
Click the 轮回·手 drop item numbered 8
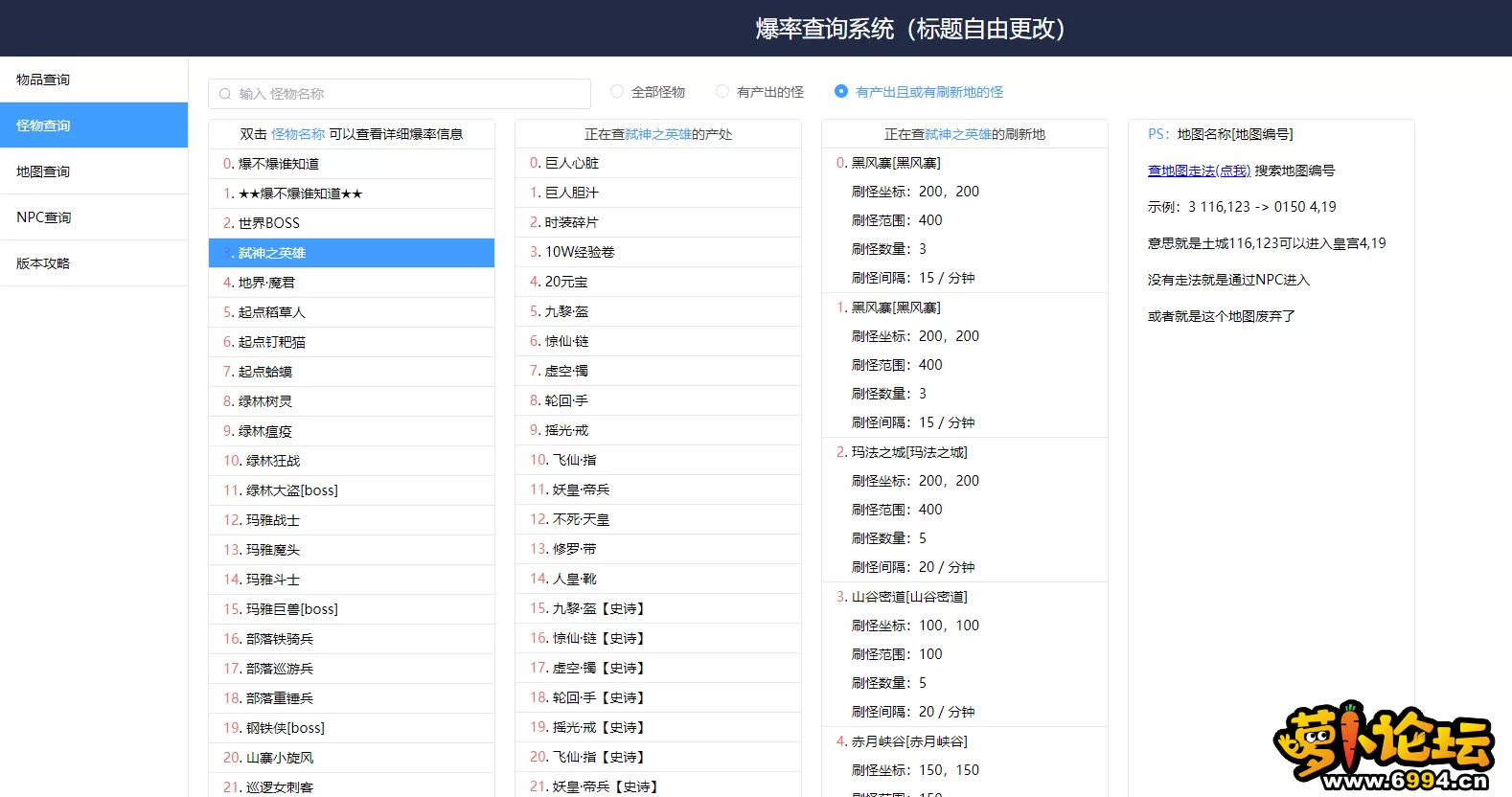pos(658,400)
